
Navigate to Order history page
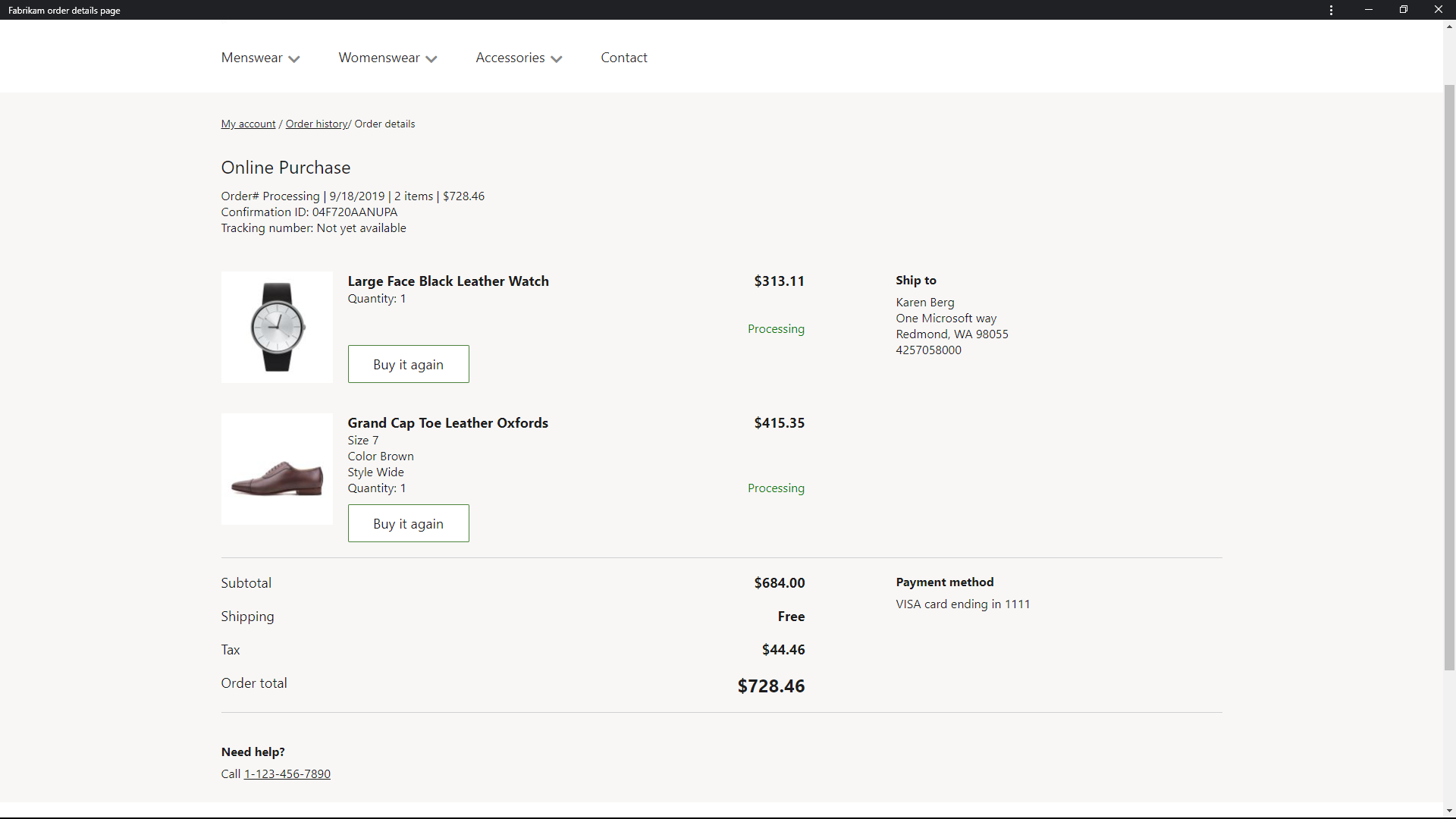coord(317,123)
